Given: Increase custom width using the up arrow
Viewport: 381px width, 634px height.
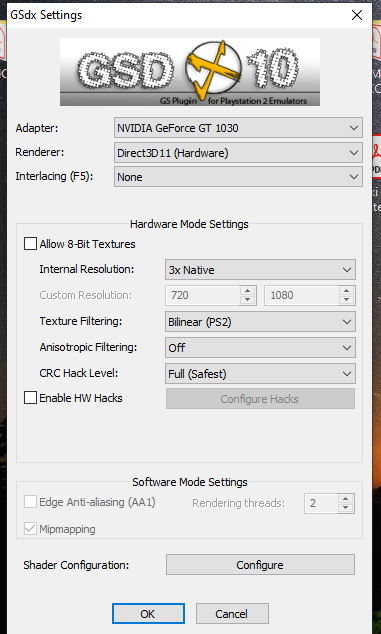Looking at the screenshot, I should click(248, 290).
